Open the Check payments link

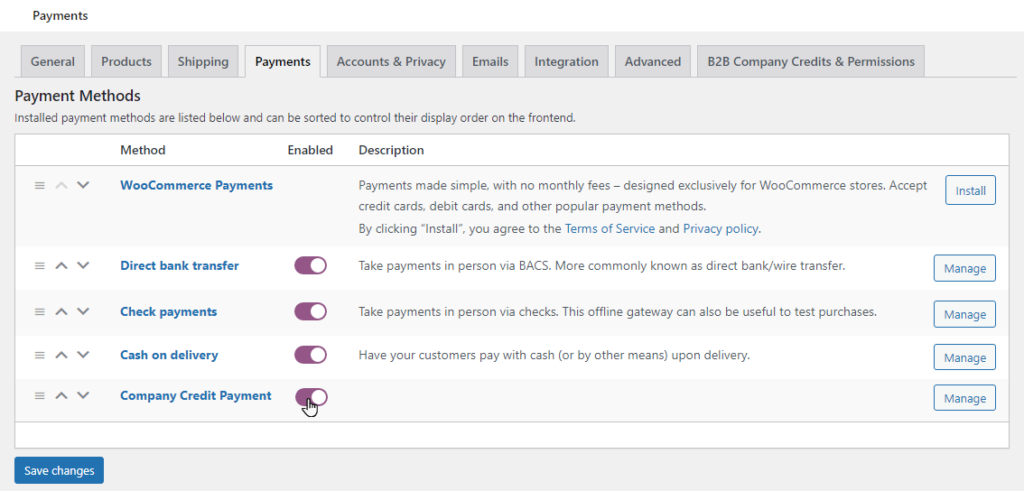tap(168, 312)
